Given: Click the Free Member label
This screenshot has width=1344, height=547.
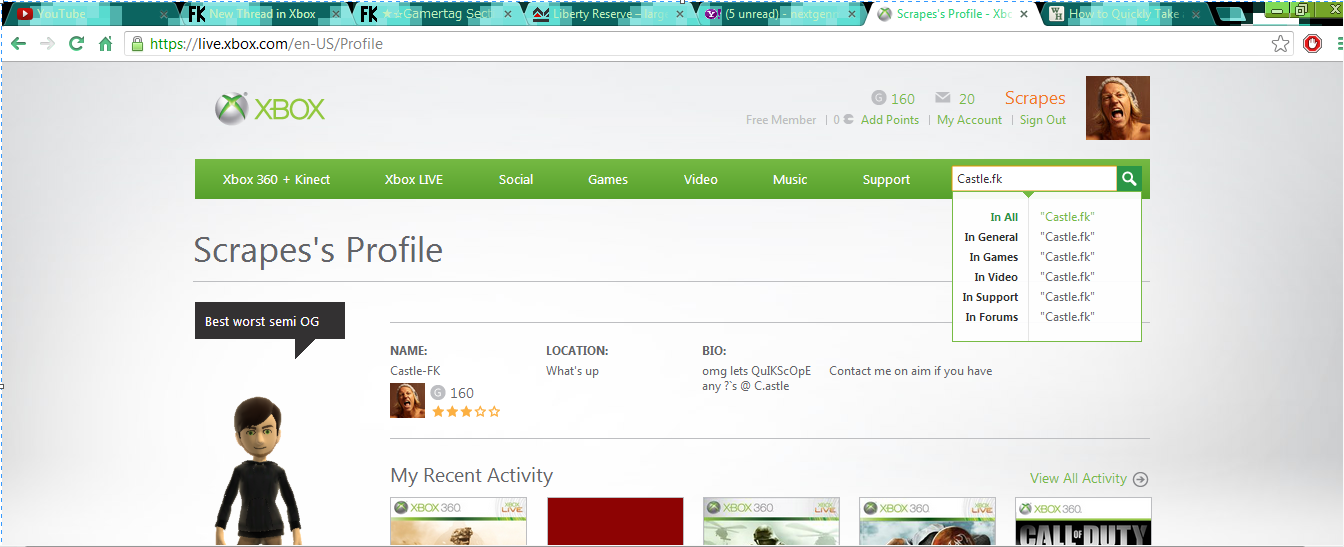Looking at the screenshot, I should pyautogui.click(x=781, y=120).
